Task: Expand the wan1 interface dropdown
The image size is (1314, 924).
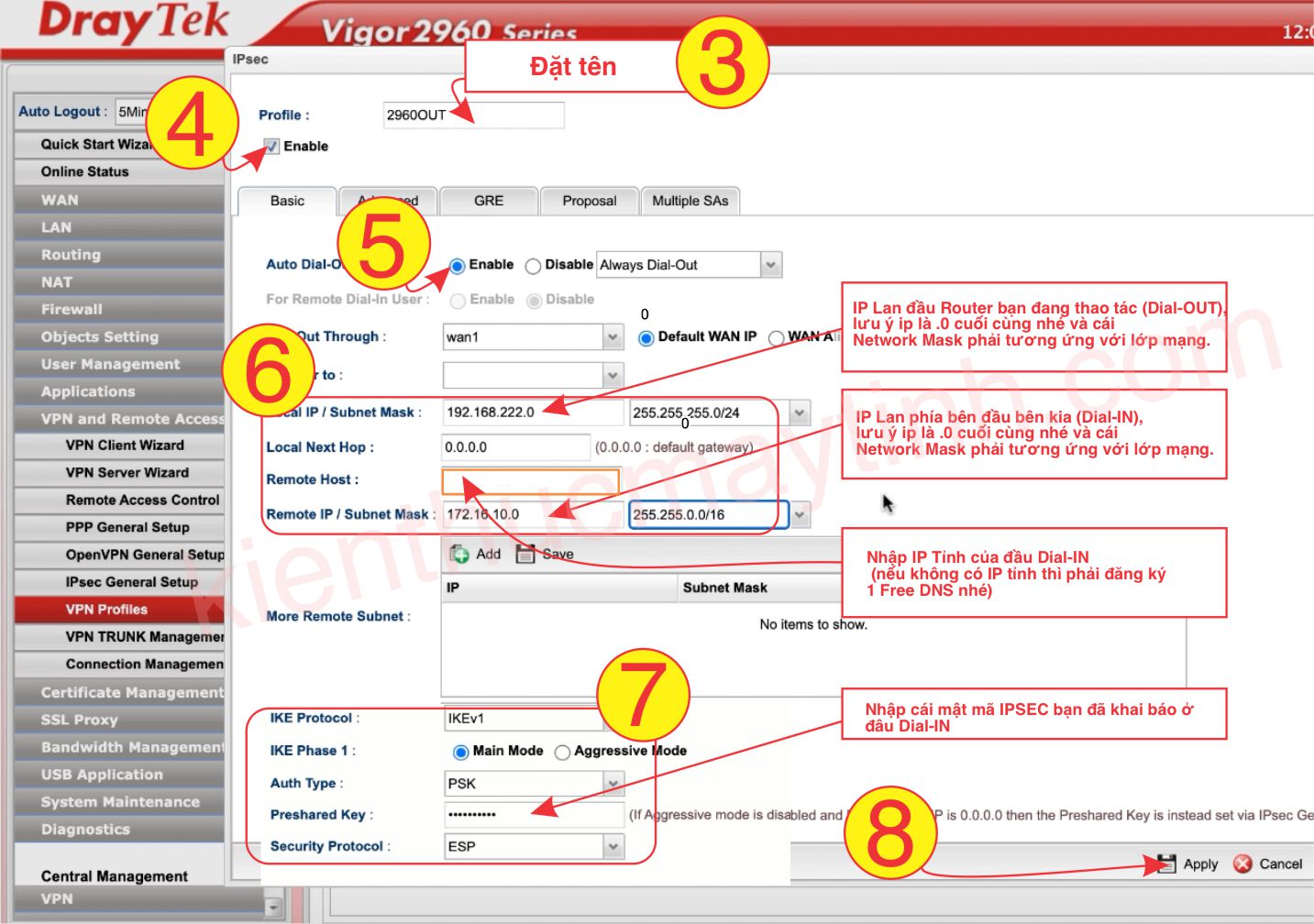Action: coord(613,337)
